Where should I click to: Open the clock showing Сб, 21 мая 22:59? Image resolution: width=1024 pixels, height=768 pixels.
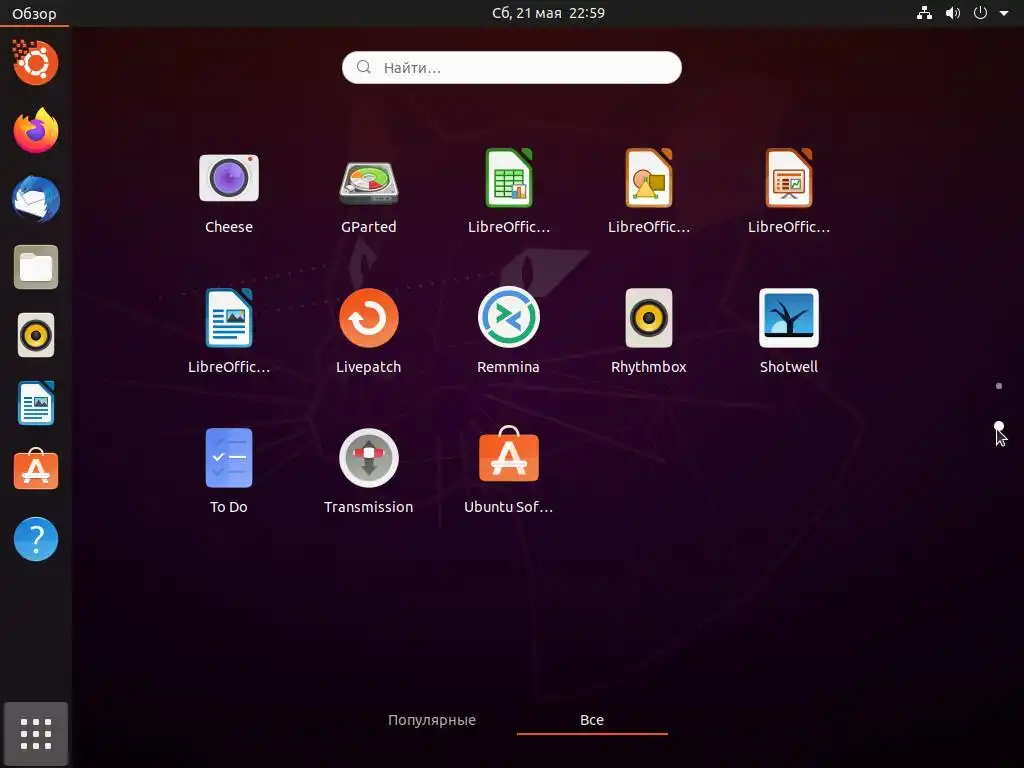[549, 13]
